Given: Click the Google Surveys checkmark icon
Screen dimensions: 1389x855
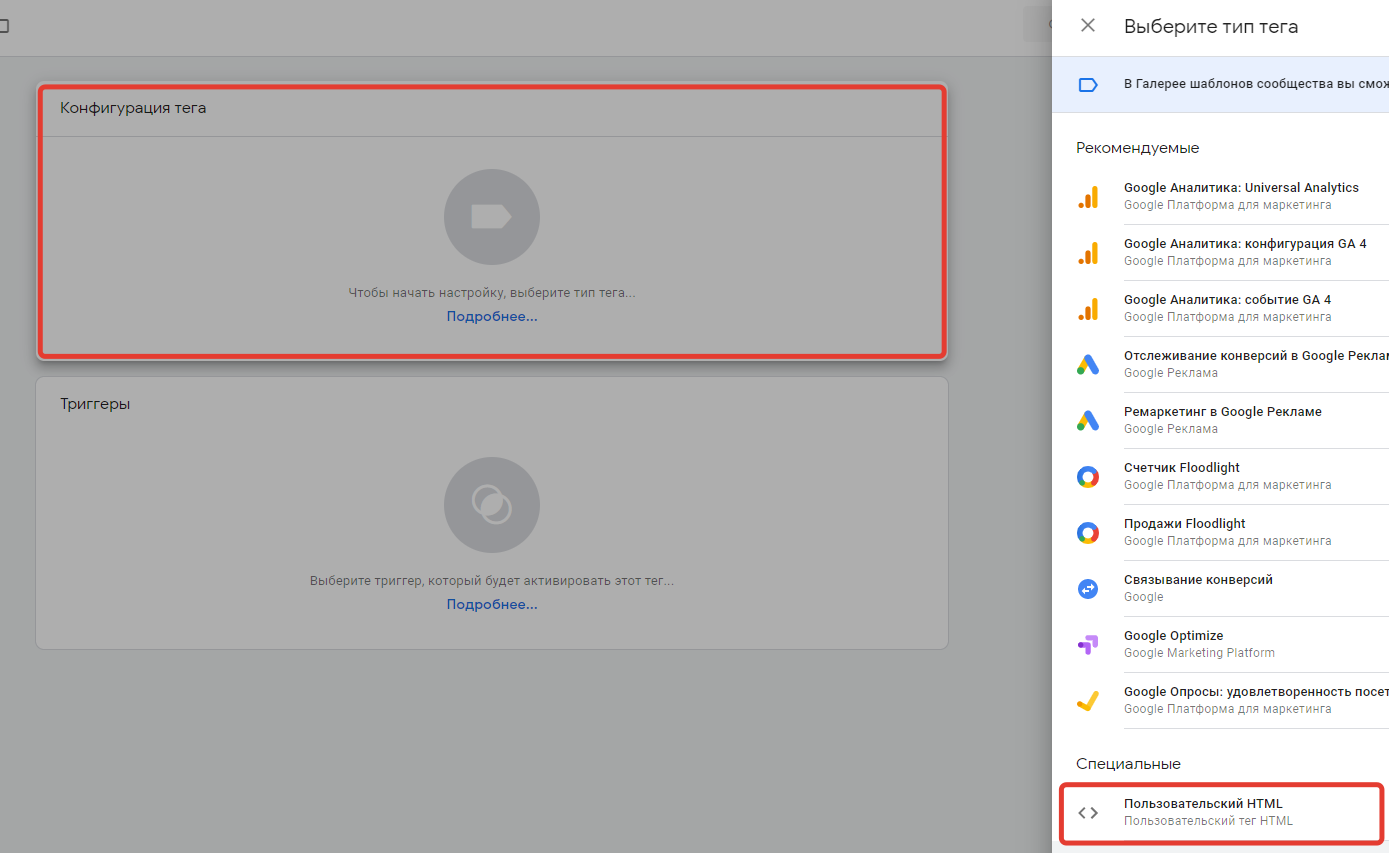Looking at the screenshot, I should 1088,700.
